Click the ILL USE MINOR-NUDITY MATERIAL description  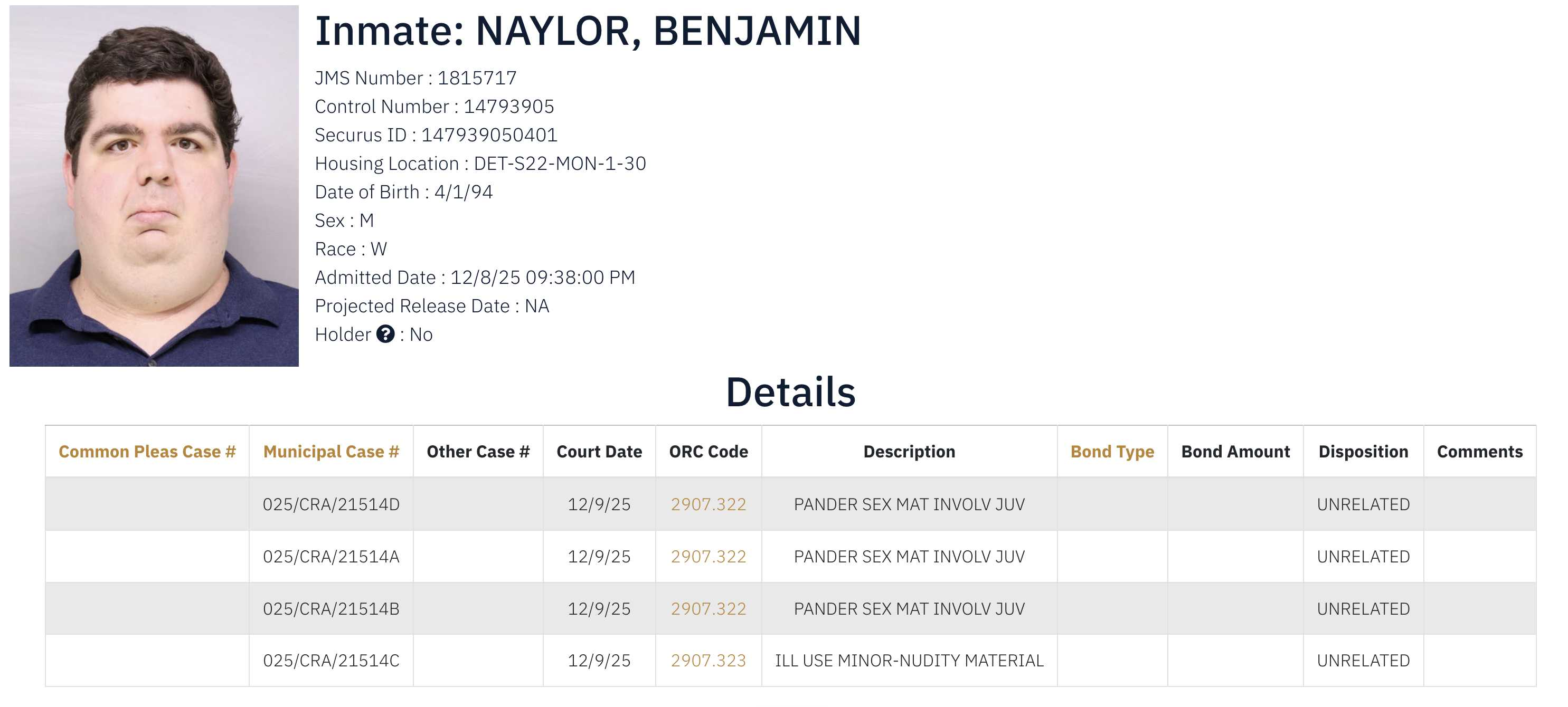[909, 660]
